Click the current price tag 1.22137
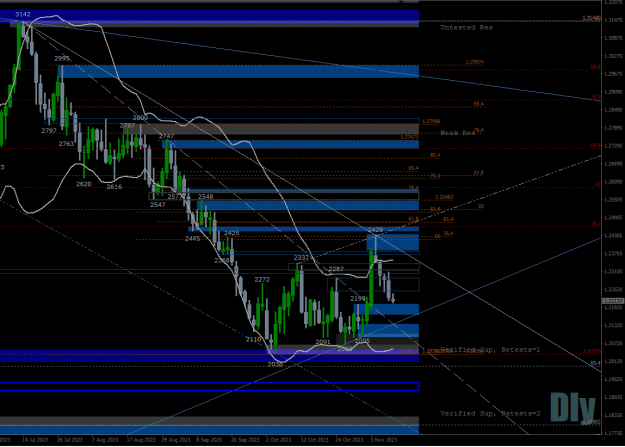The width and height of the screenshot is (625, 447). click(612, 301)
